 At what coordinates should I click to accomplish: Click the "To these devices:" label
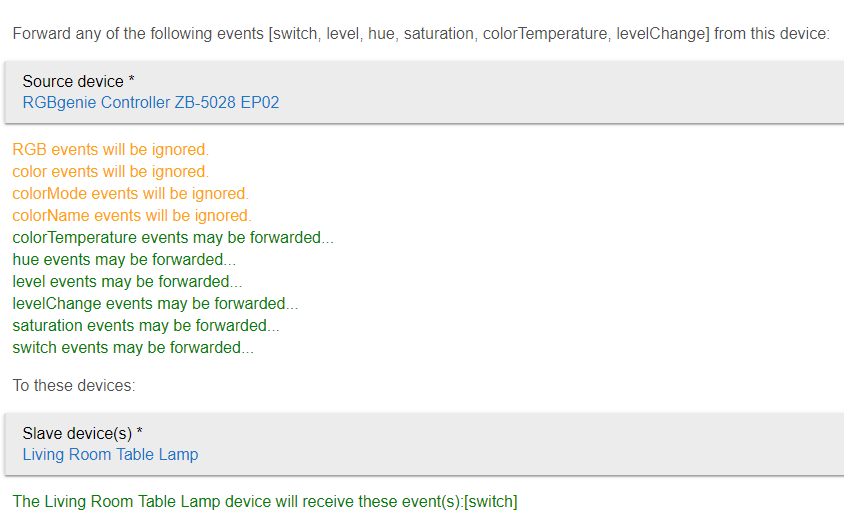click(73, 385)
